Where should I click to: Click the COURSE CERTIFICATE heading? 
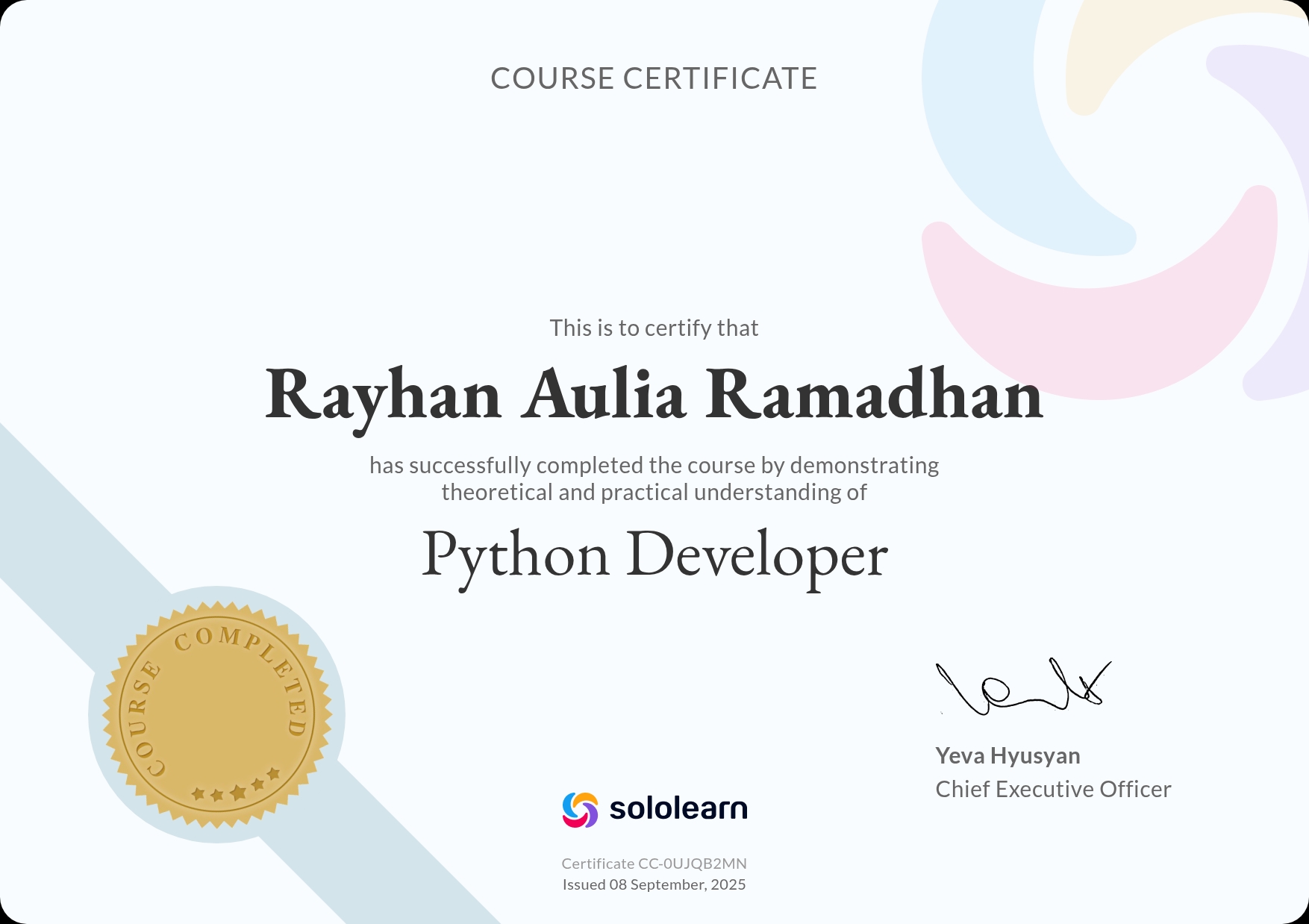[x=654, y=78]
